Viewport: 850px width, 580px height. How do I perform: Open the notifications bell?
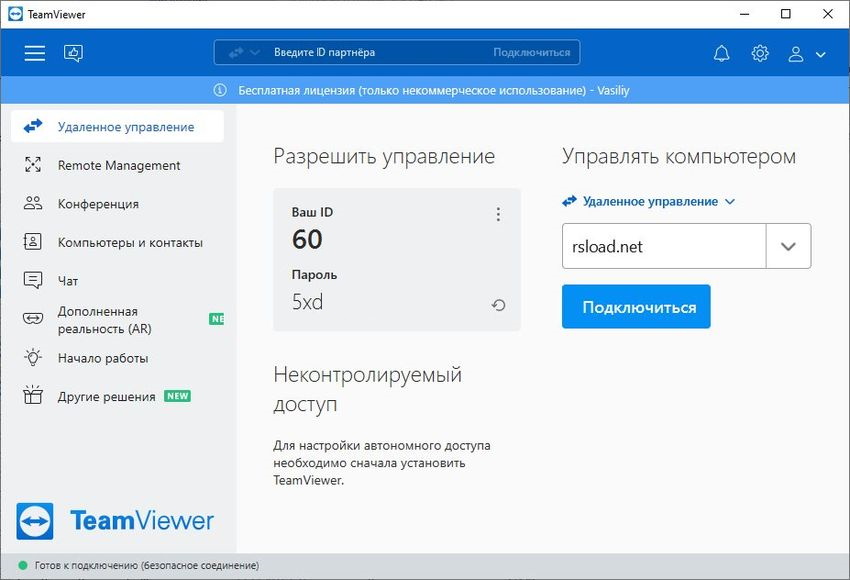(x=721, y=53)
